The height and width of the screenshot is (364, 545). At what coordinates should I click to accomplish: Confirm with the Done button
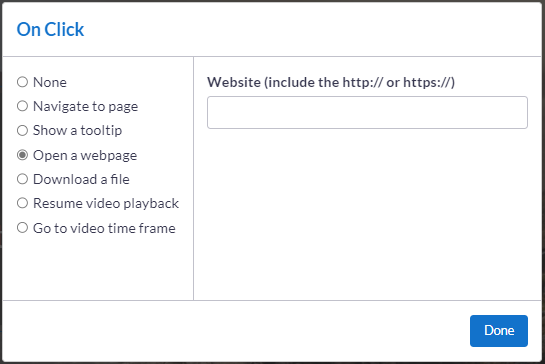pos(499,331)
